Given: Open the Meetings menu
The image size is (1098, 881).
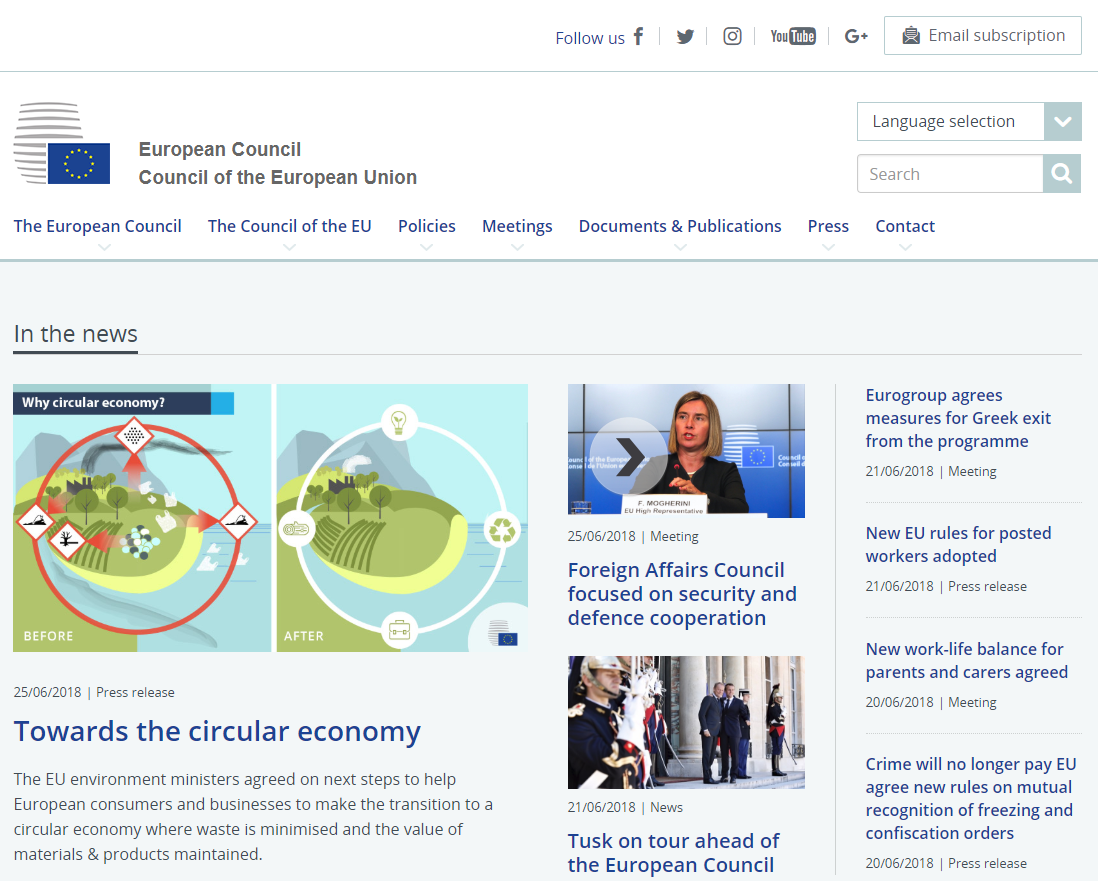Looking at the screenshot, I should [x=517, y=226].
